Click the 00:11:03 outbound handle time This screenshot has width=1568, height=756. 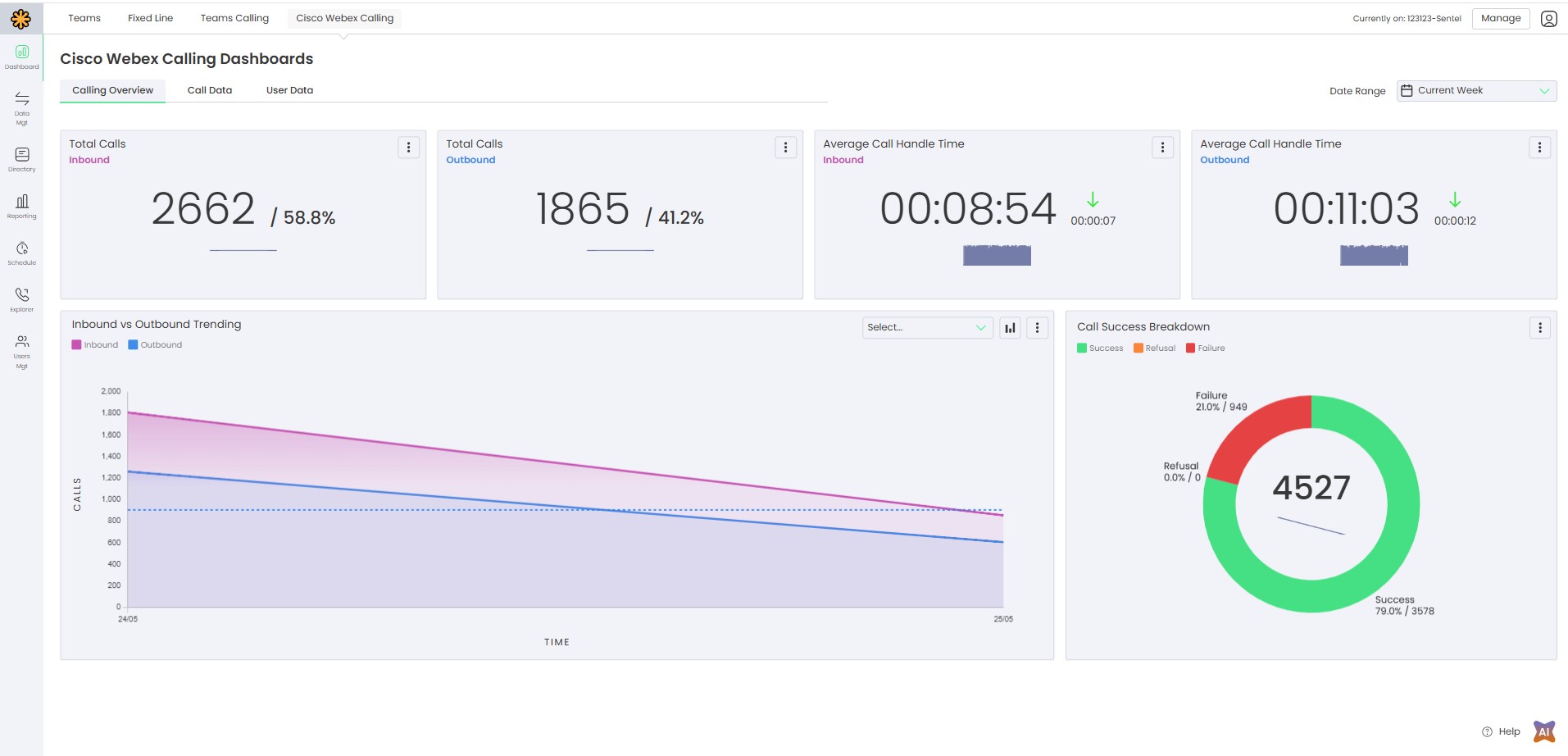pyautogui.click(x=1346, y=208)
